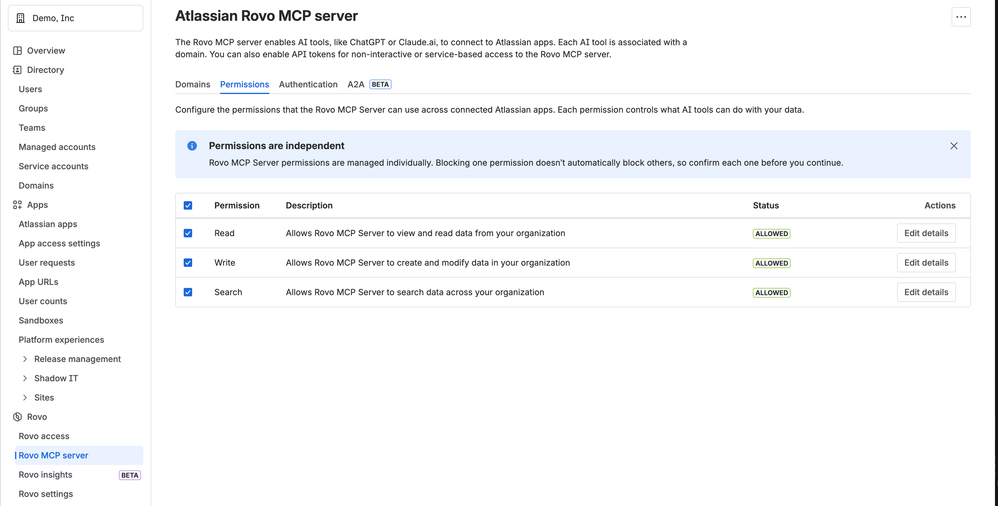Open Rovo settings page
Screen dimensions: 998x506
tap(46, 494)
